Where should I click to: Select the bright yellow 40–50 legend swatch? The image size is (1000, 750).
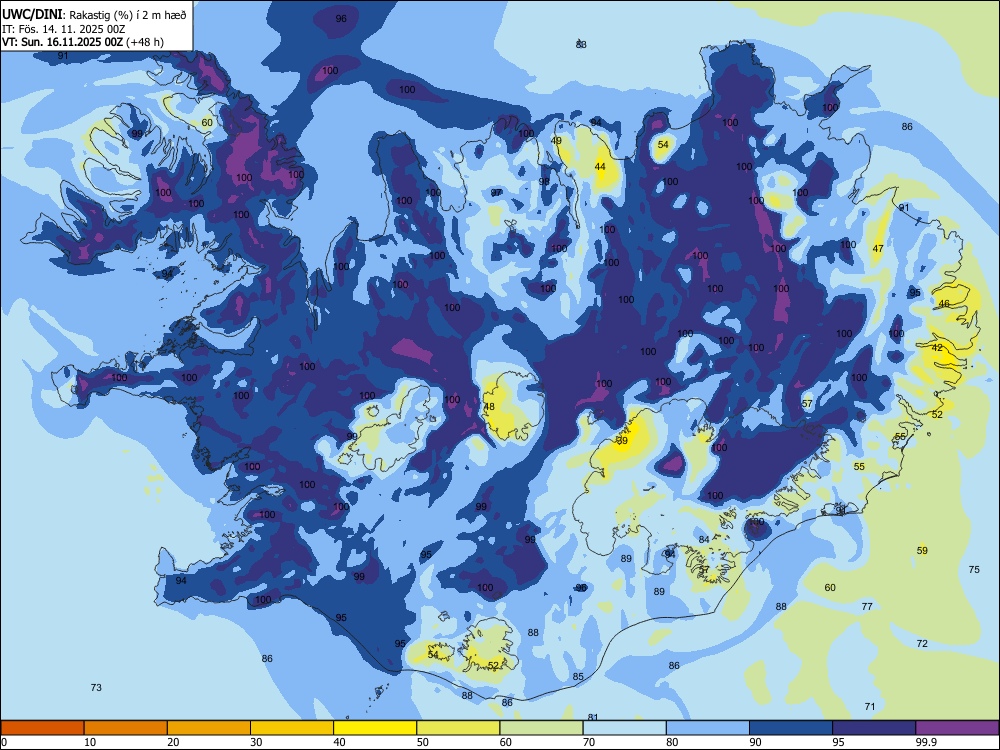375,728
